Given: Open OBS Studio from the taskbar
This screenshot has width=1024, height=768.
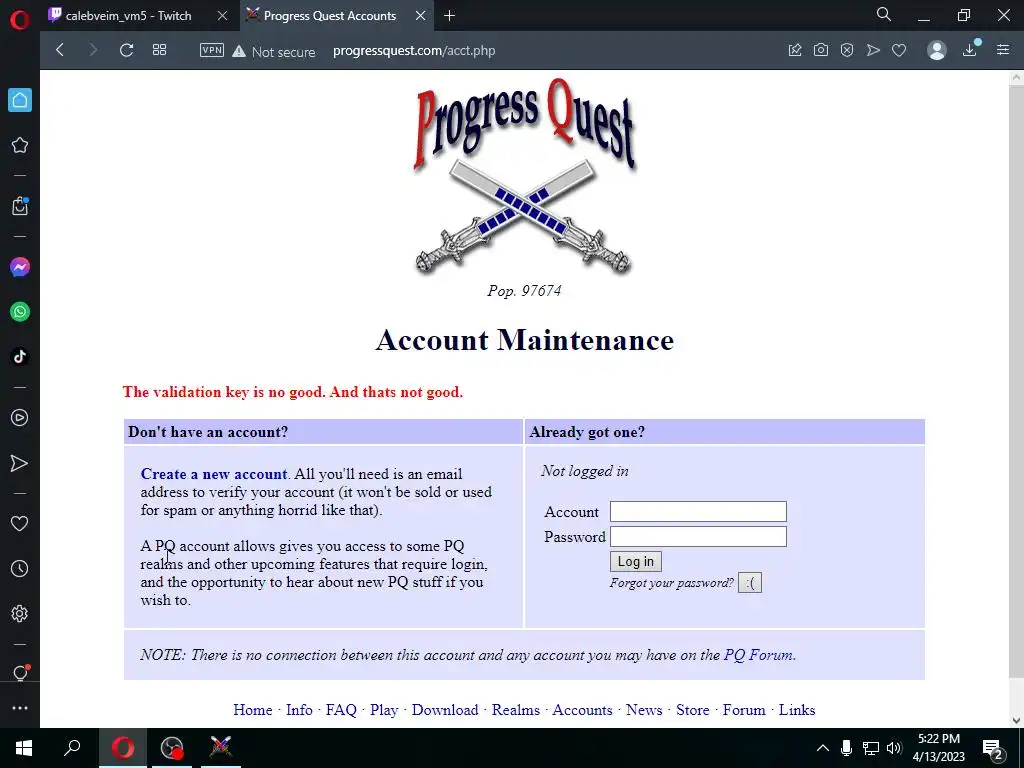Looking at the screenshot, I should (x=172, y=748).
